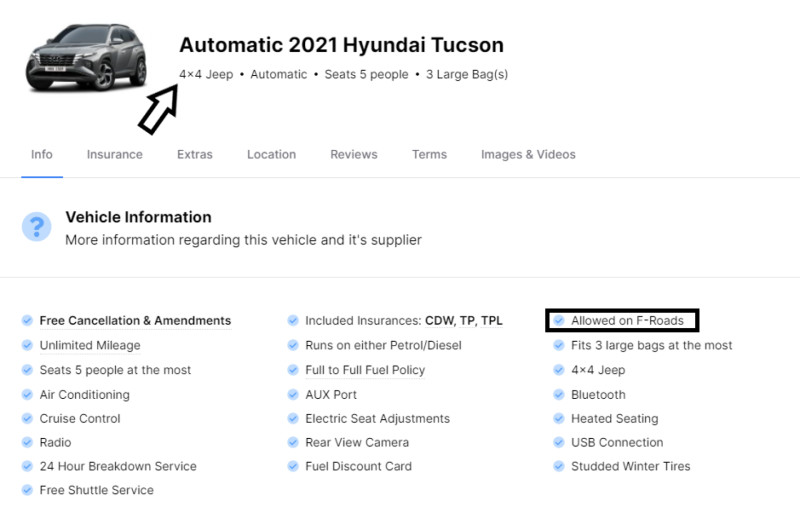800x513 pixels.
Task: Click the Full to Full Fuel Policy link
Action: click(x=365, y=370)
